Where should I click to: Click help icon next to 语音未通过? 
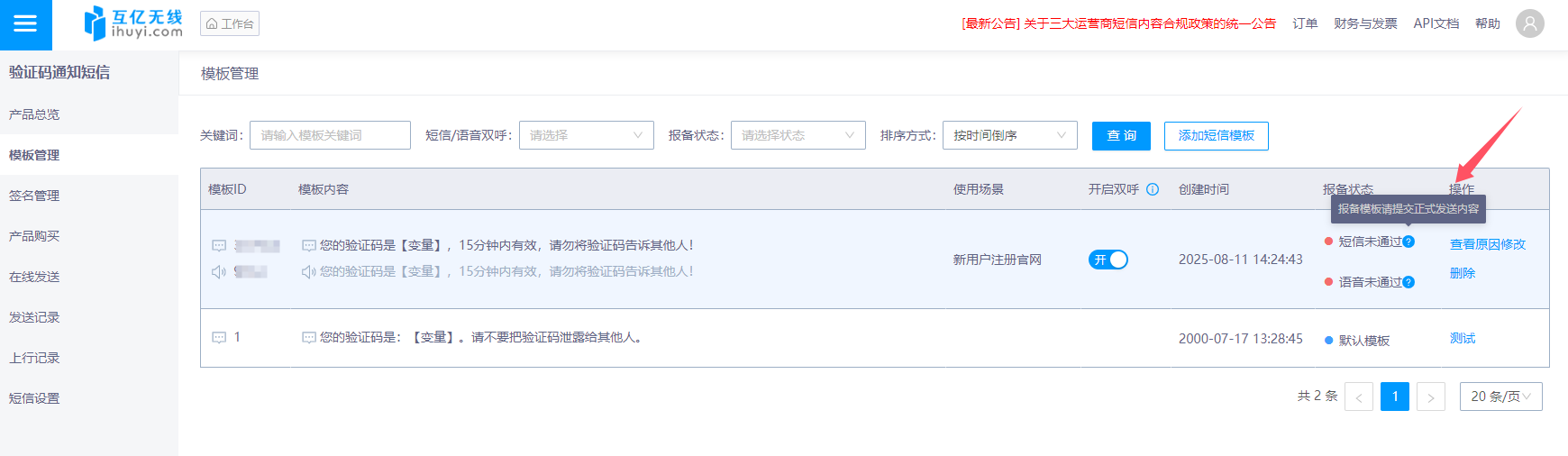1408,282
